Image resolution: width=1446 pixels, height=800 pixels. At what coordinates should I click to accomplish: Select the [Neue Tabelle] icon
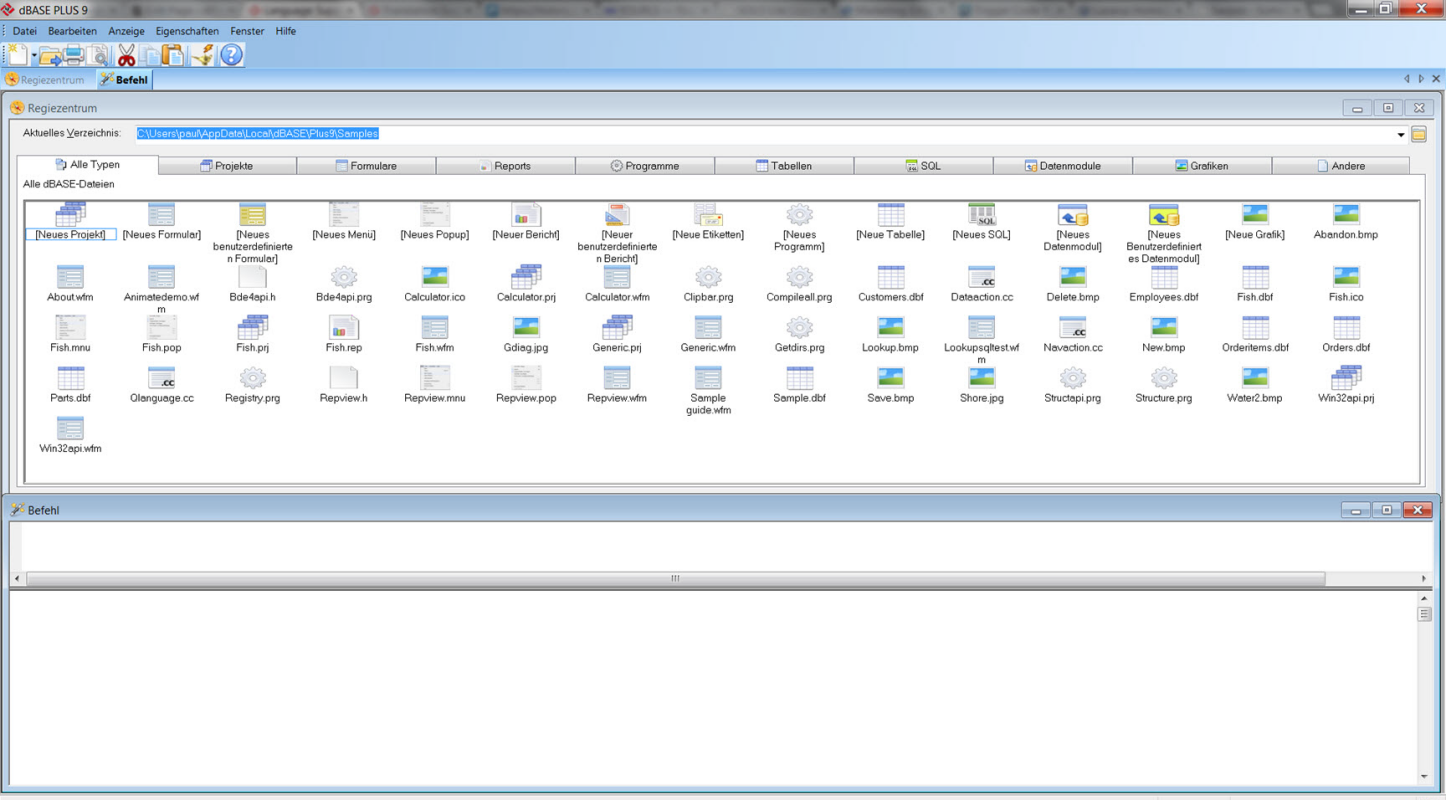coord(890,214)
